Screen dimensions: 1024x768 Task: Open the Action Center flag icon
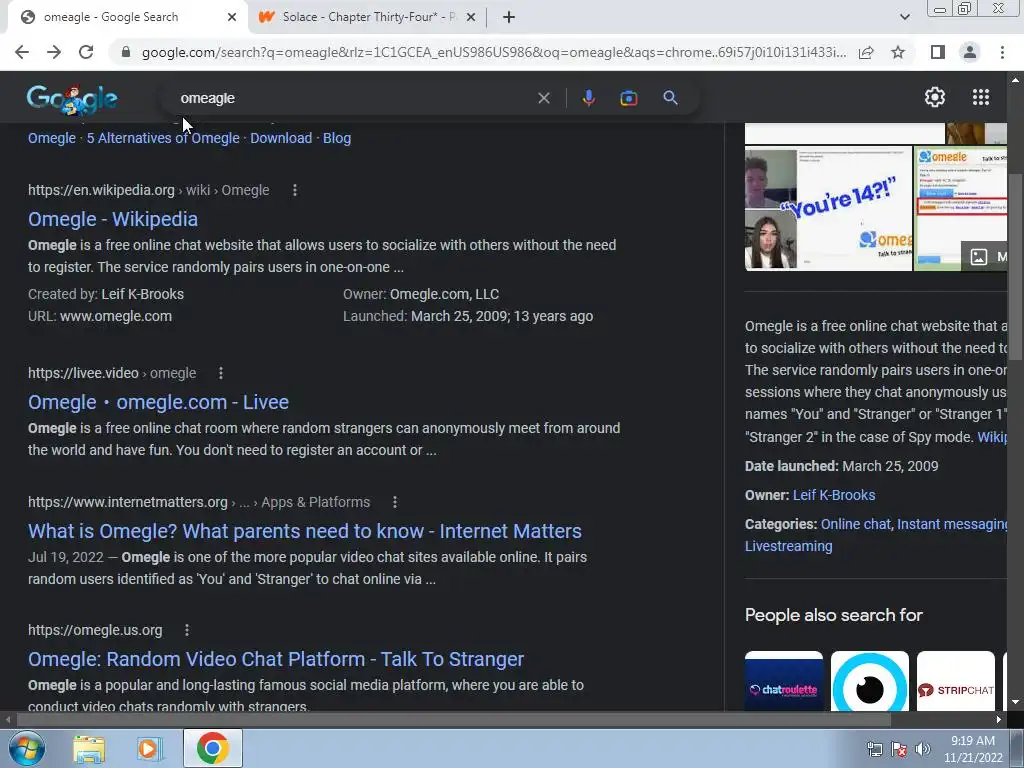(899, 749)
